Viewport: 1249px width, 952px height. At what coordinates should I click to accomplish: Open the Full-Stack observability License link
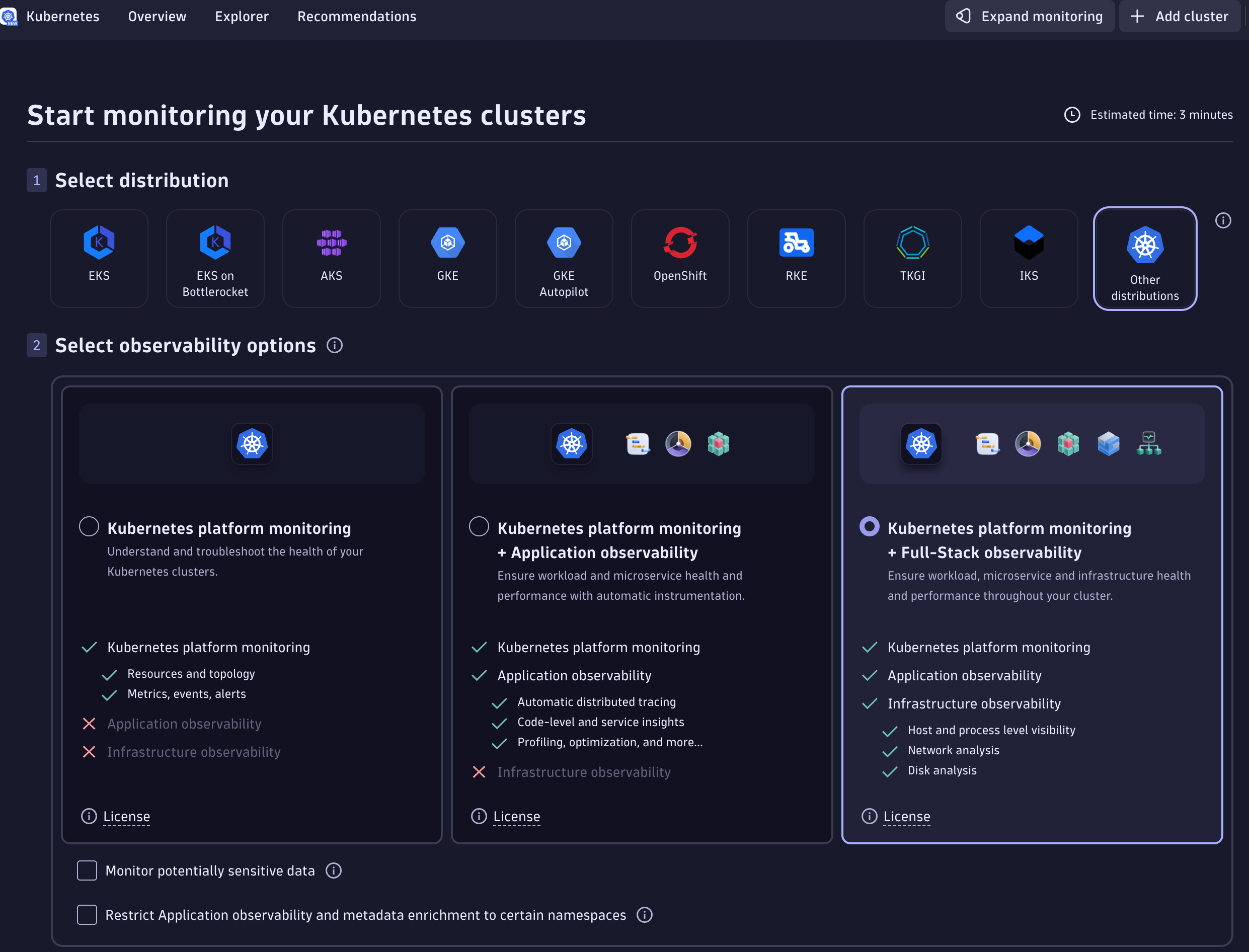tap(907, 816)
